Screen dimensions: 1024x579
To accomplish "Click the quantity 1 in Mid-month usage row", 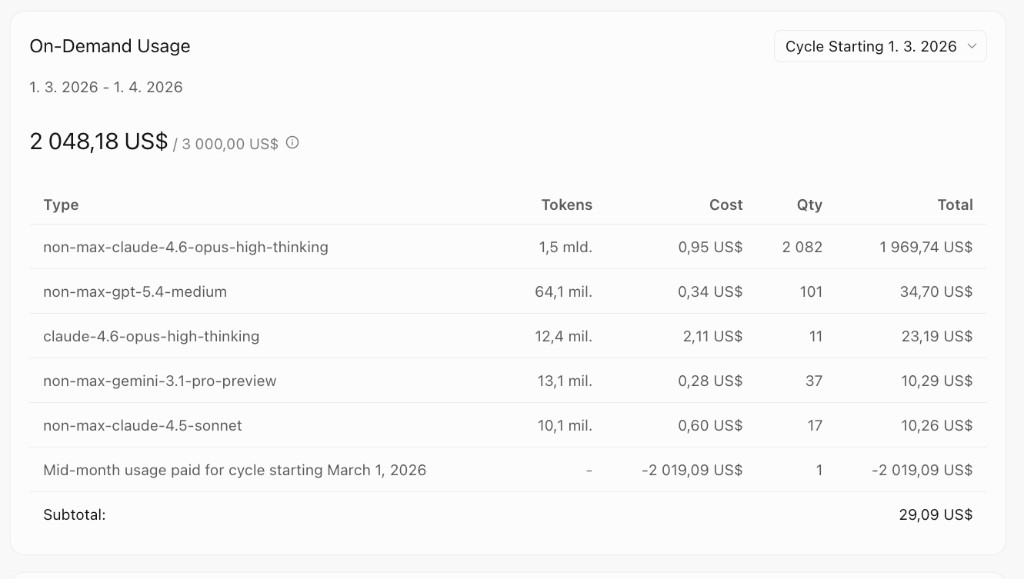I will click(x=819, y=470).
